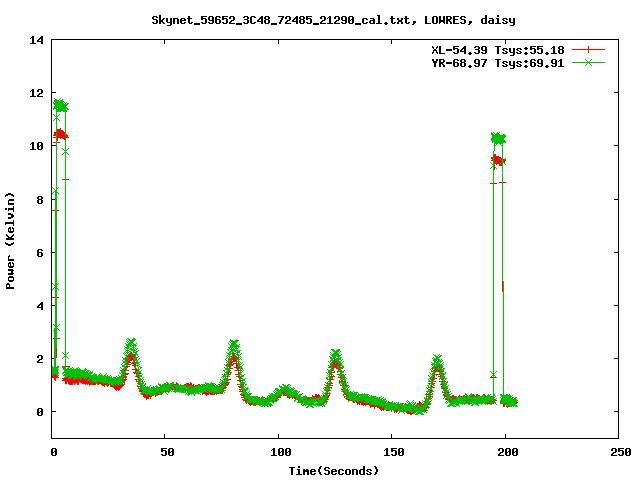
Task: Click x-axis tick label 150
Action: pyautogui.click(x=394, y=452)
